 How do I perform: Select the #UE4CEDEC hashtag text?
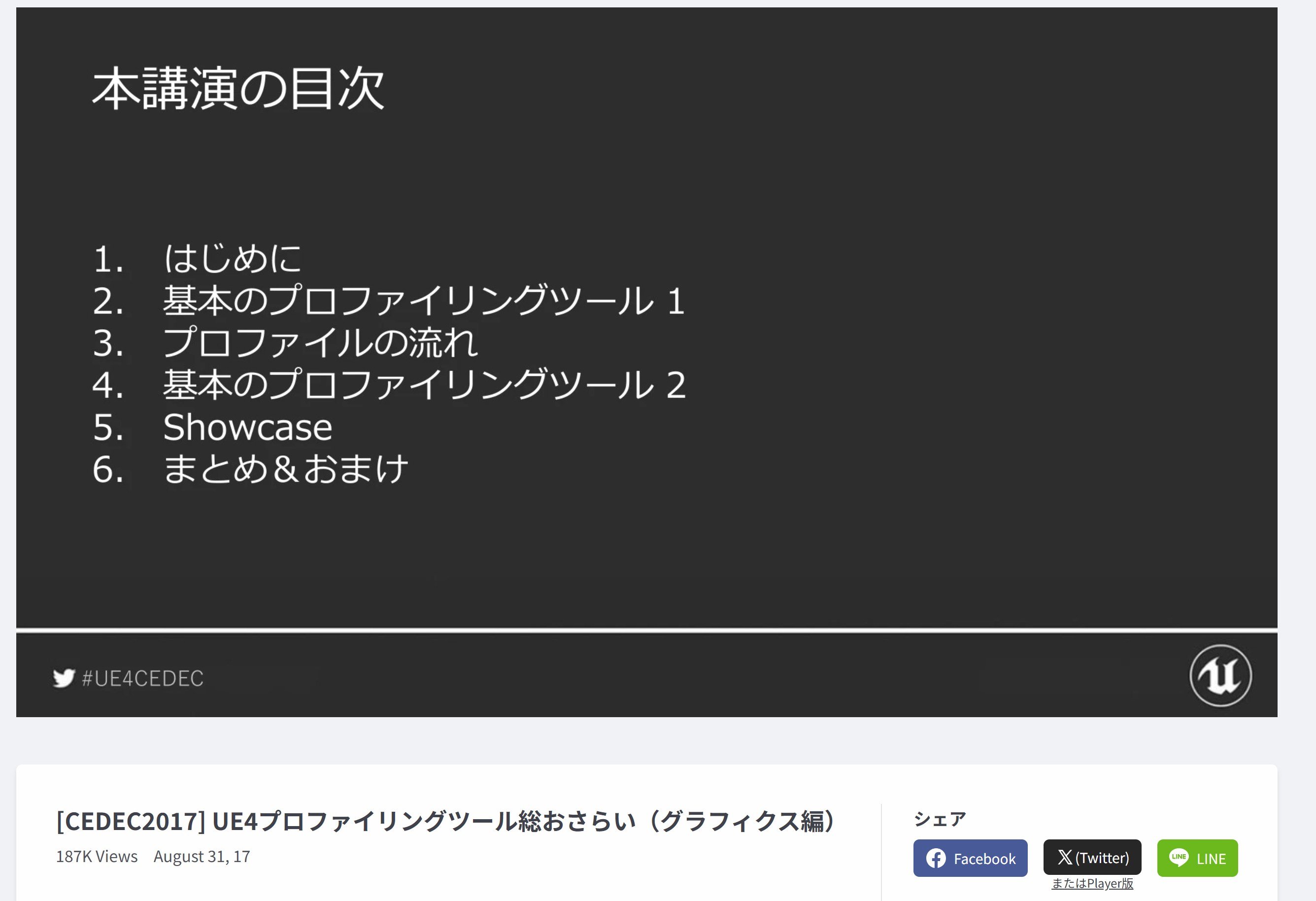point(142,678)
